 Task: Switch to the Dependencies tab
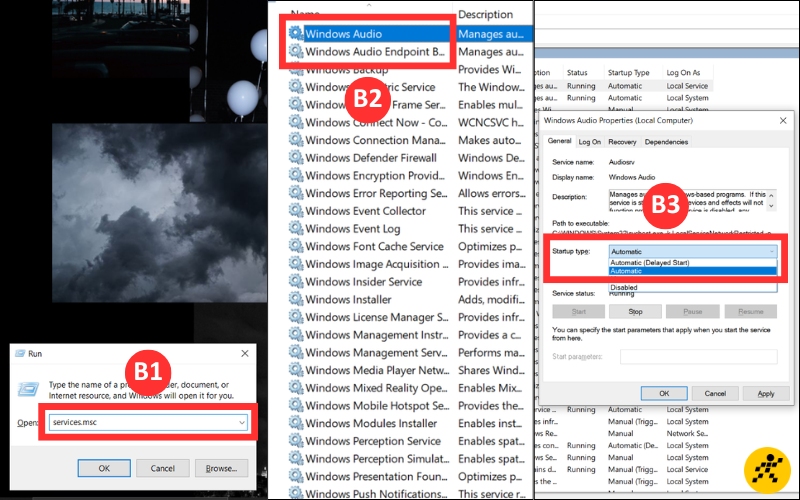[666, 142]
